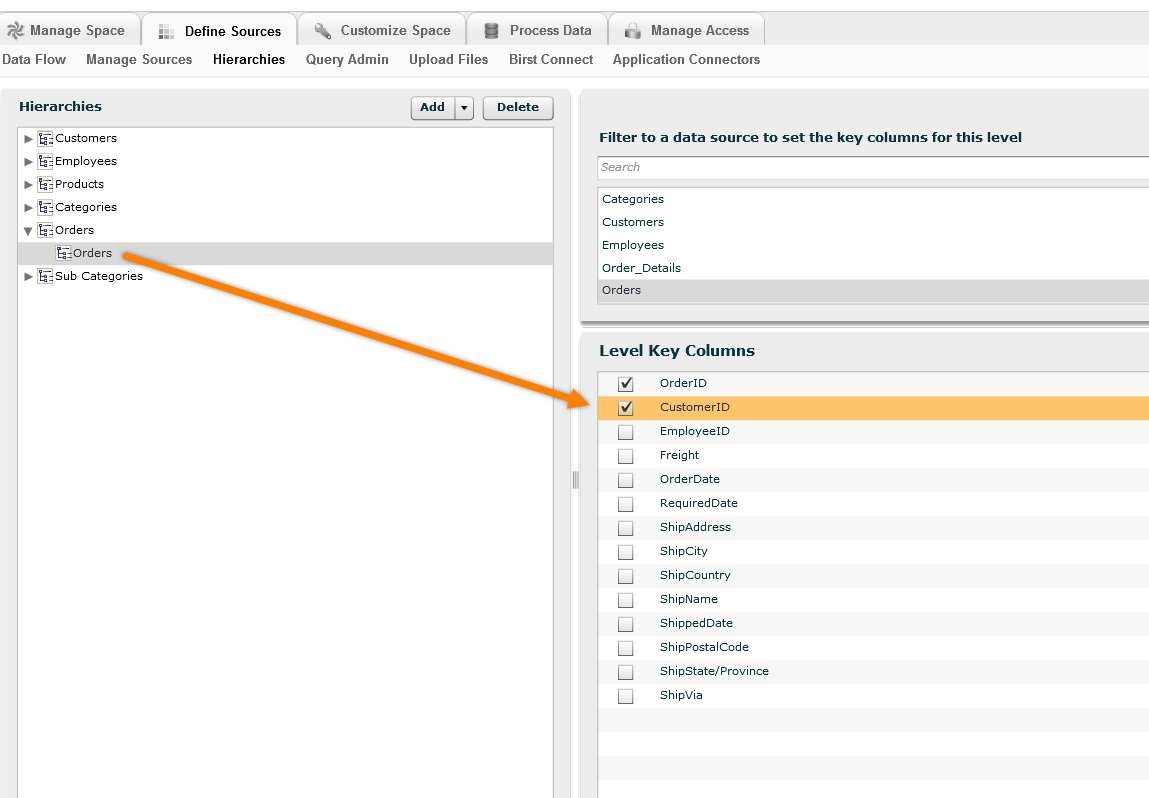Click the Employees hierarchy icon
Screen dimensions: 1149x798
pyautogui.click(x=45, y=161)
